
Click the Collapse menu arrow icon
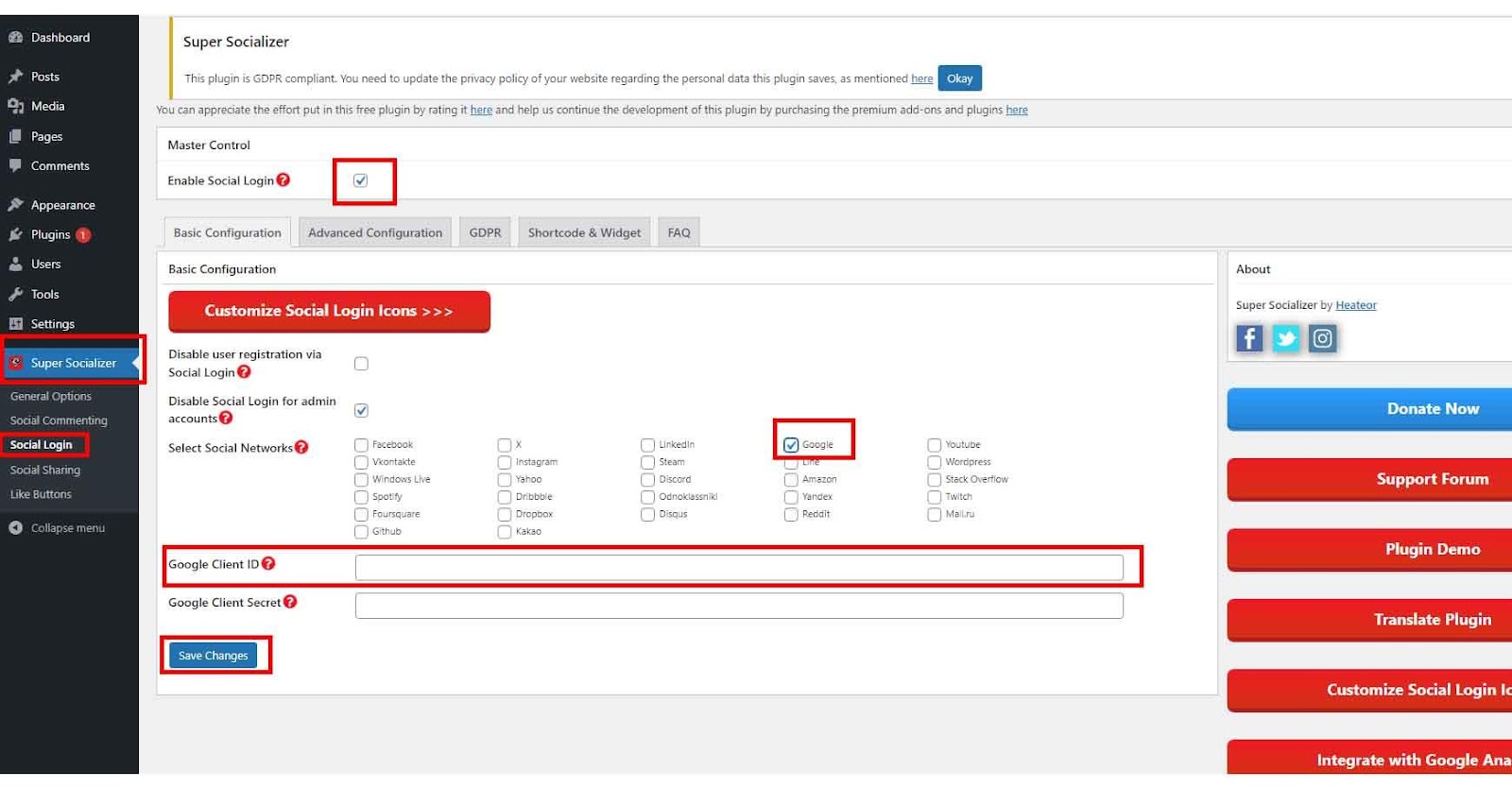pyautogui.click(x=15, y=528)
